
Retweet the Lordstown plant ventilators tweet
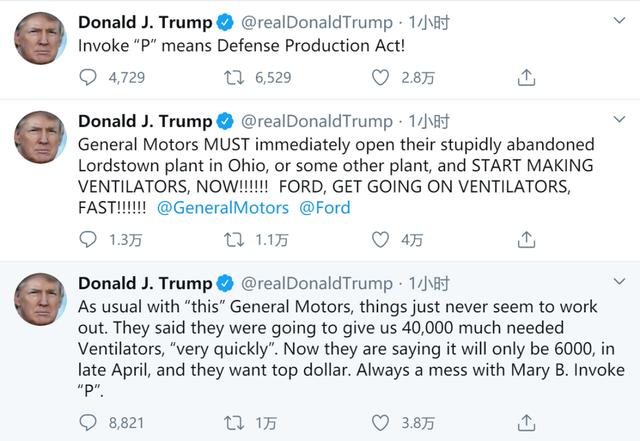coord(232,240)
